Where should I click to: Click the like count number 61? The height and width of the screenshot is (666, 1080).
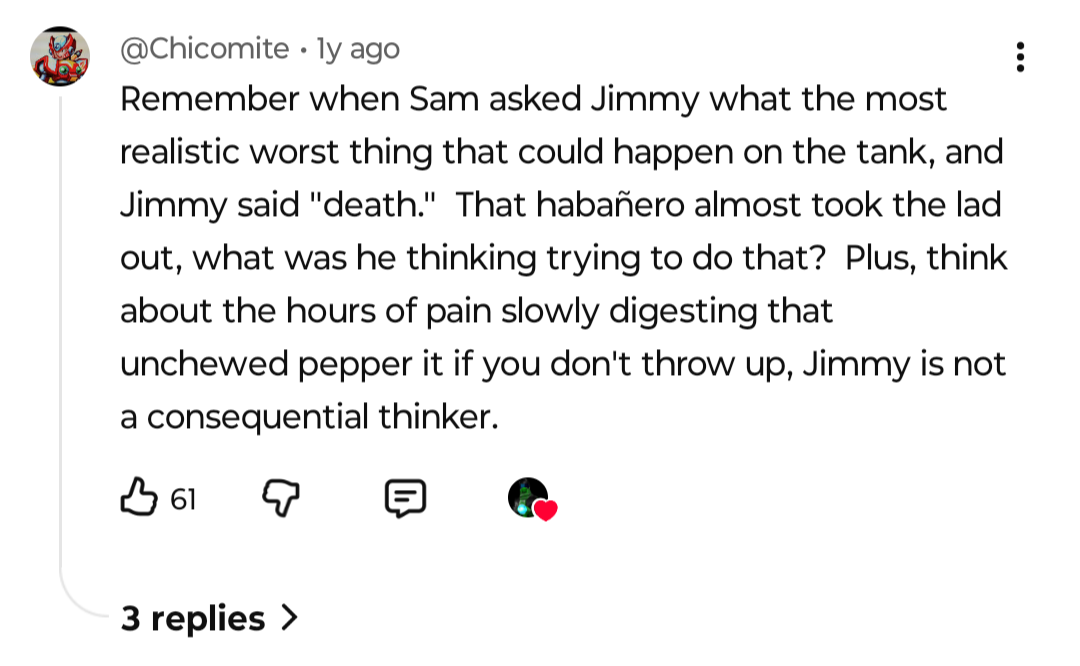(x=182, y=498)
